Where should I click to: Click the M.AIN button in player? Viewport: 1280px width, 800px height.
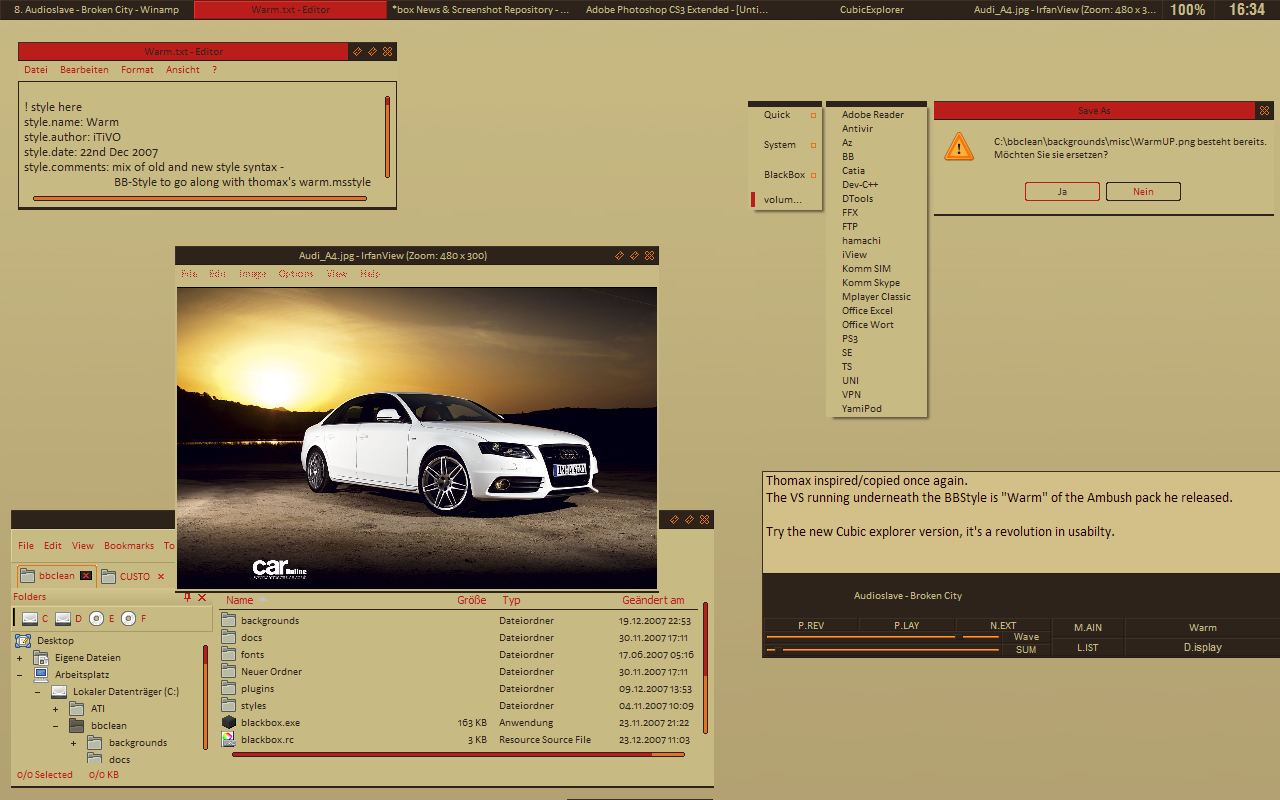pos(1088,628)
